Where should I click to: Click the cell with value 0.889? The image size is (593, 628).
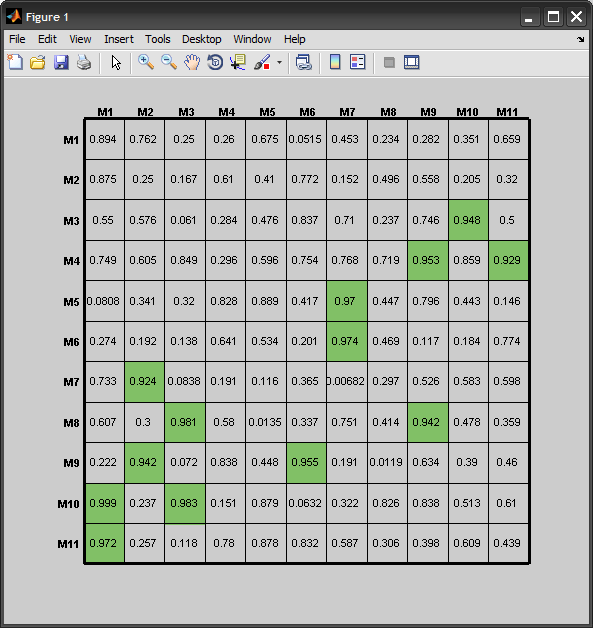[266, 301]
